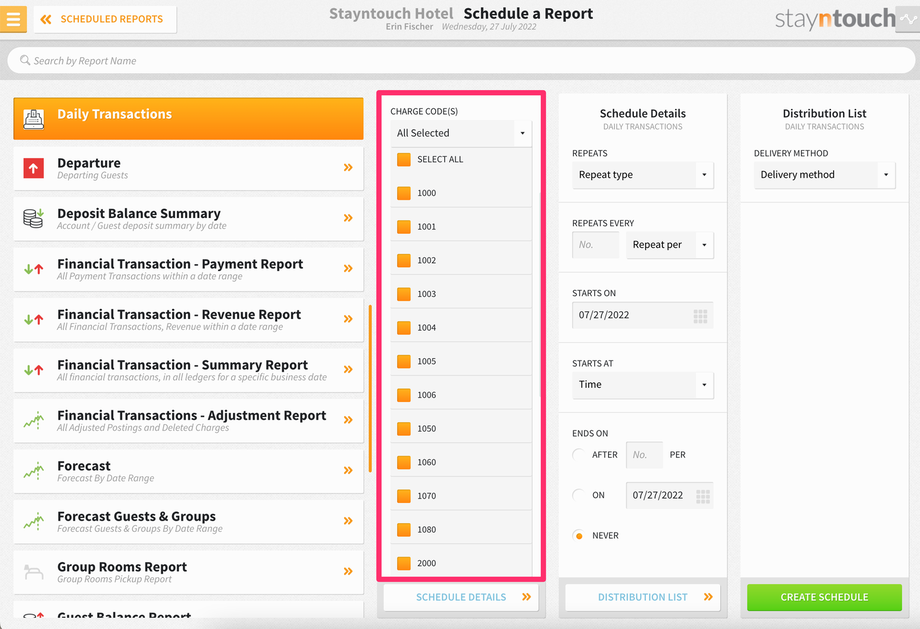
Task: Click the Adjustment Report chart icon
Action: 34,420
